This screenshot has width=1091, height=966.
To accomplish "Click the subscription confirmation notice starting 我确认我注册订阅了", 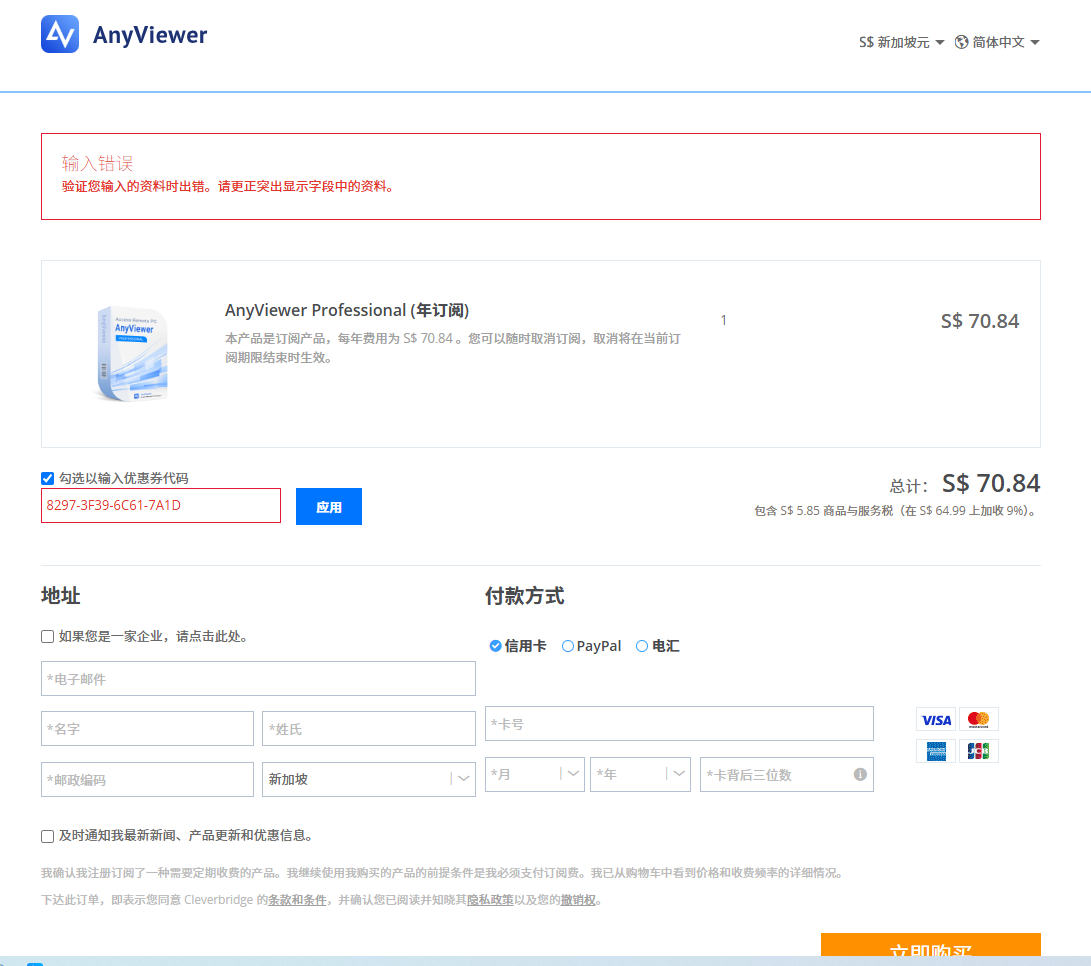I will coord(443,873).
